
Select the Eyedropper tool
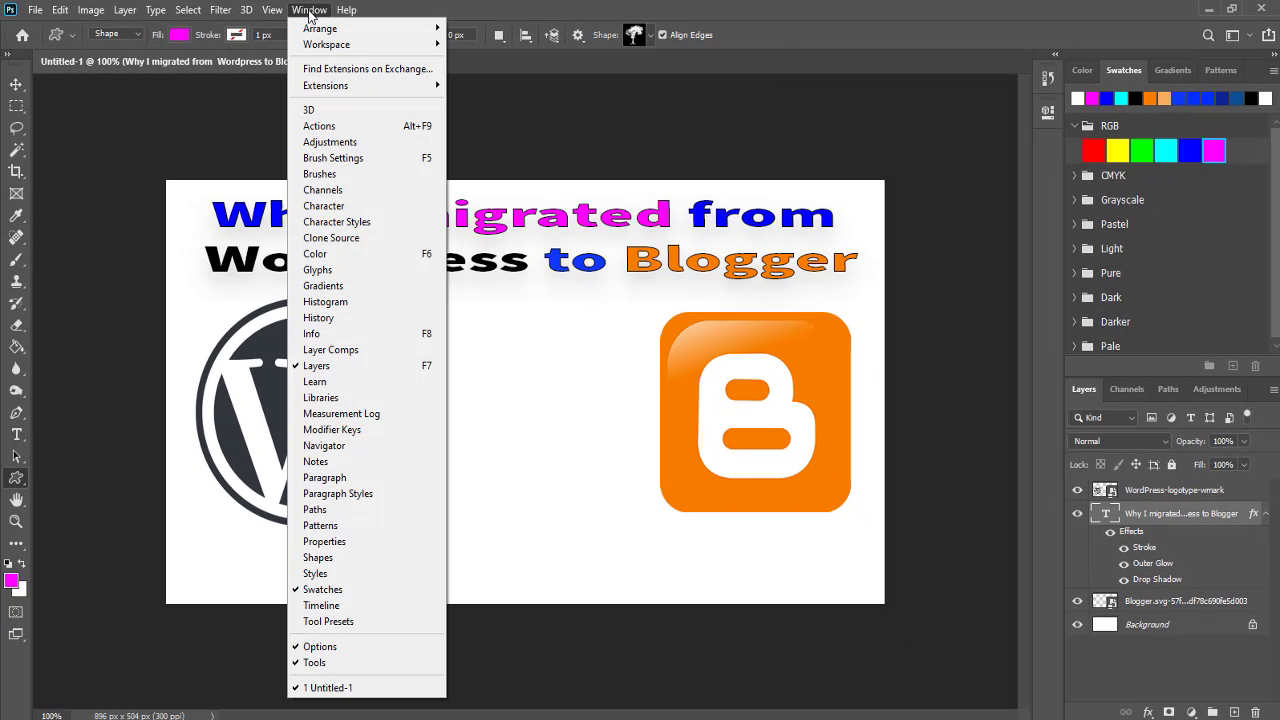click(16, 216)
